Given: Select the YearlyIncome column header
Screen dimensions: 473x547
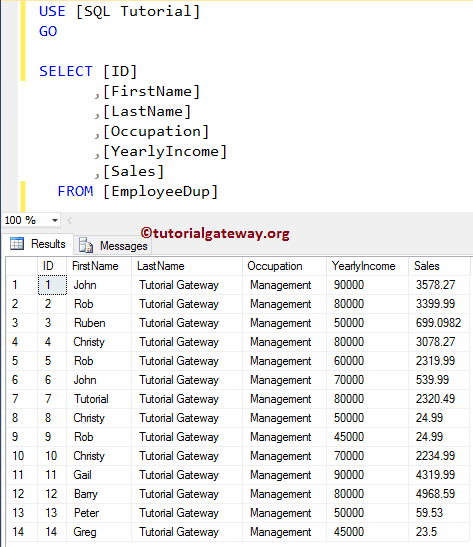Looking at the screenshot, I should [x=367, y=266].
